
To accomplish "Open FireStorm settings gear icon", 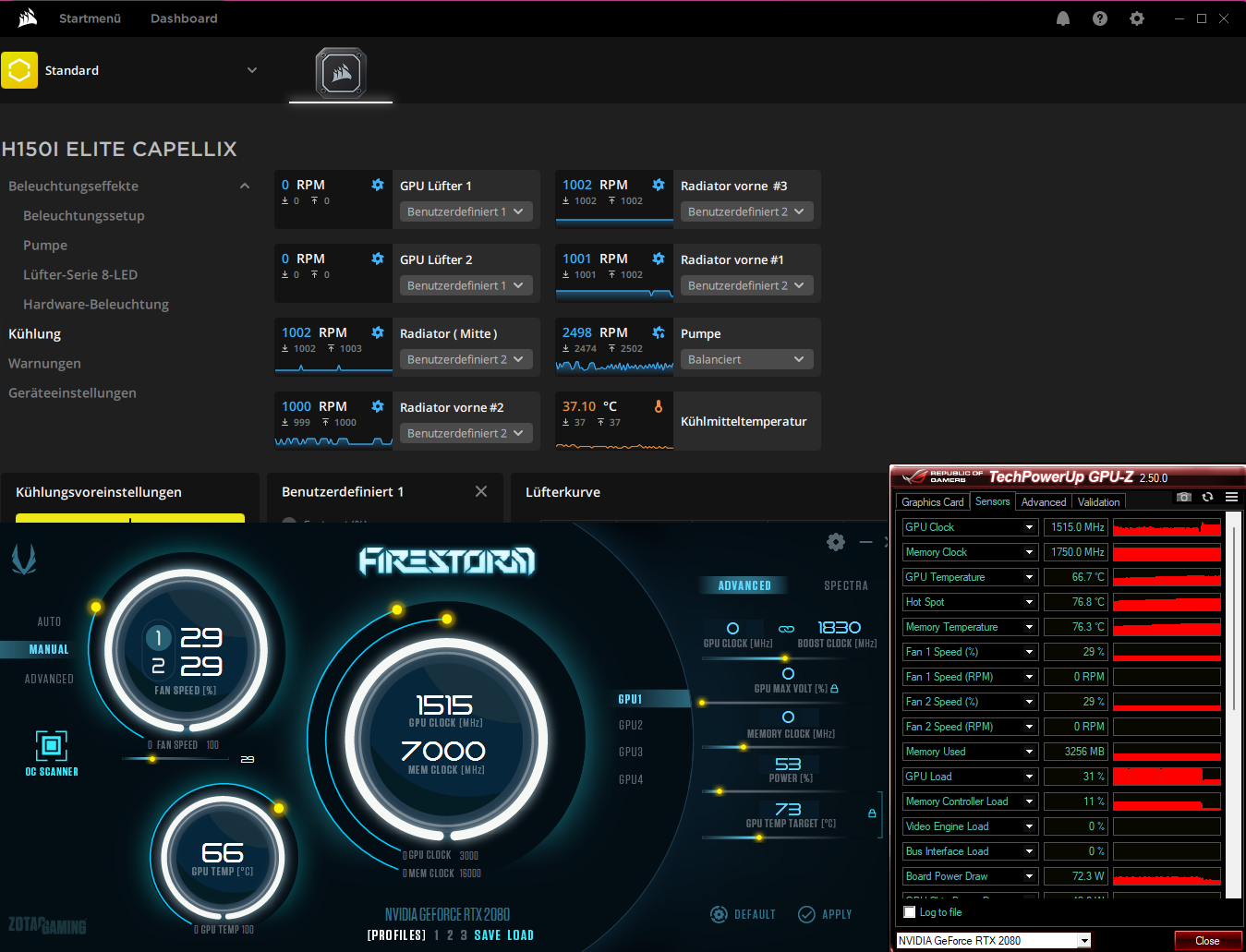I will (836, 542).
